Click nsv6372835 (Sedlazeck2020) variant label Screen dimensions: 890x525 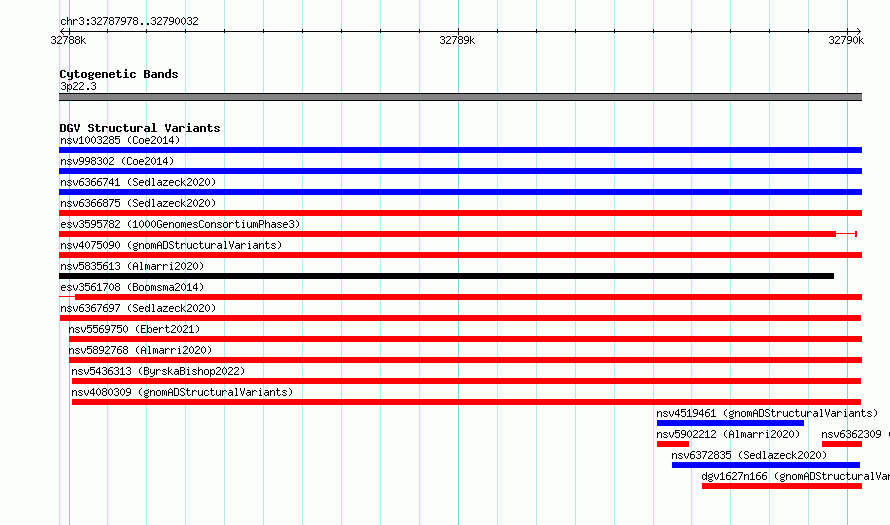(x=749, y=455)
